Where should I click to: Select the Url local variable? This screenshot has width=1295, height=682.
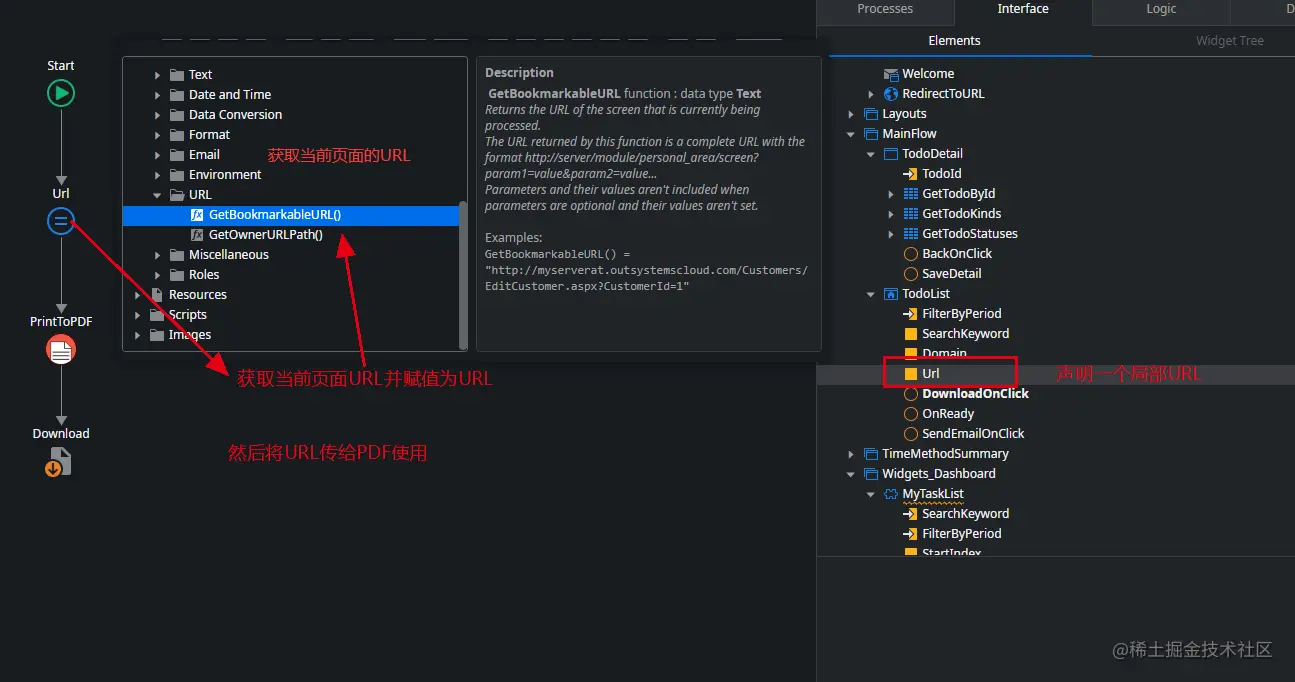pos(931,374)
